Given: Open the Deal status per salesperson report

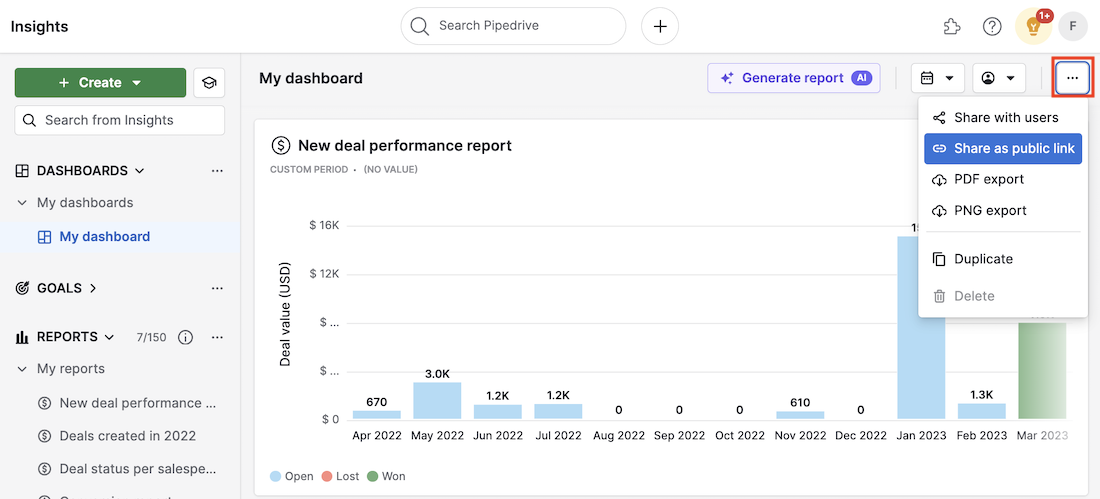Looking at the screenshot, I should [139, 469].
